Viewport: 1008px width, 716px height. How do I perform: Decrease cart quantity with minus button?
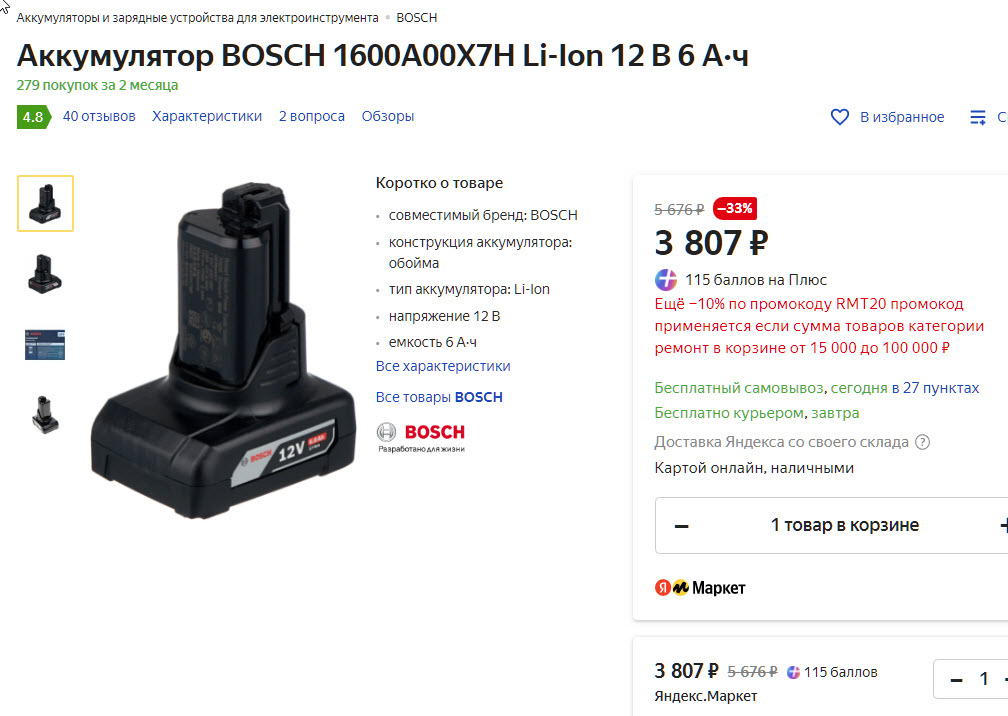point(681,526)
